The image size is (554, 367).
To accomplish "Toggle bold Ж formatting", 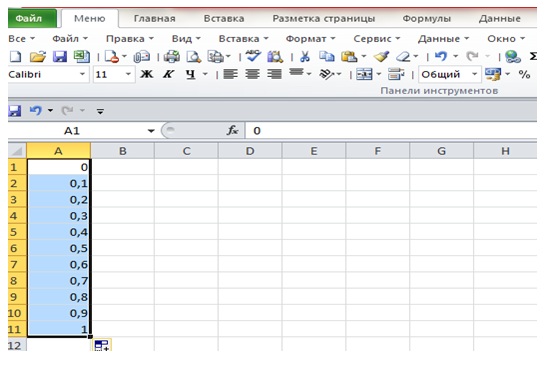I will (147, 74).
